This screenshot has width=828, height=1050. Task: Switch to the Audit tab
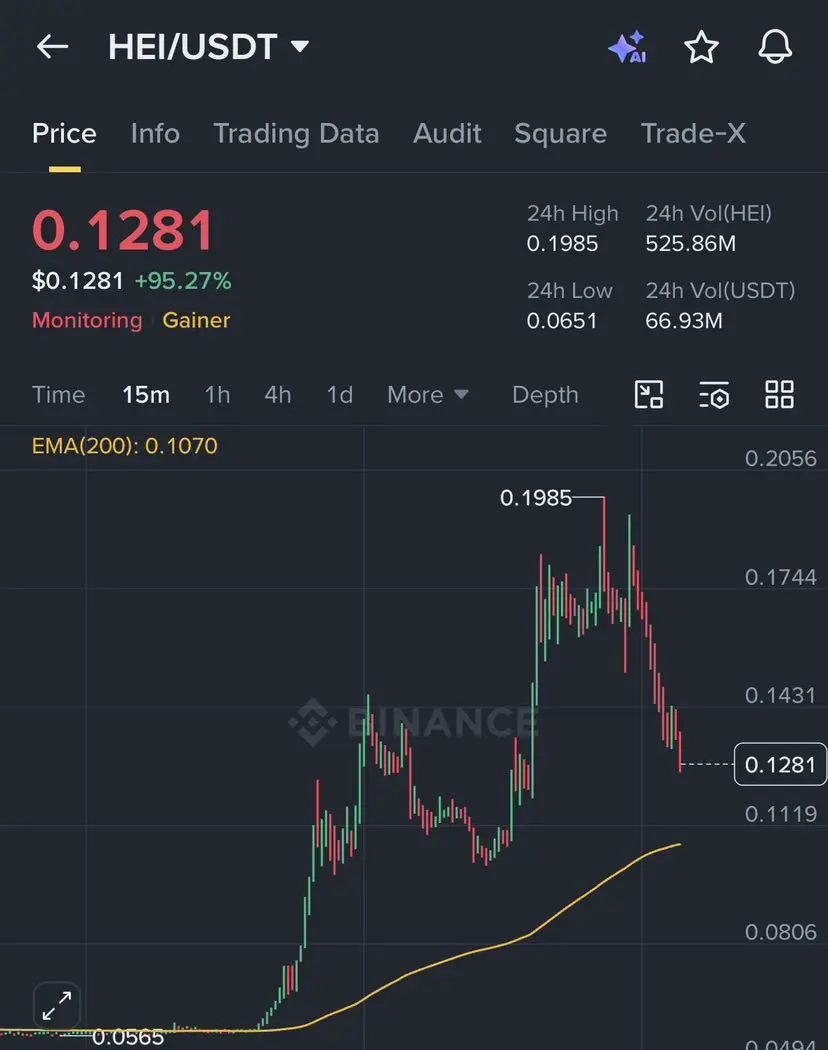coord(447,133)
